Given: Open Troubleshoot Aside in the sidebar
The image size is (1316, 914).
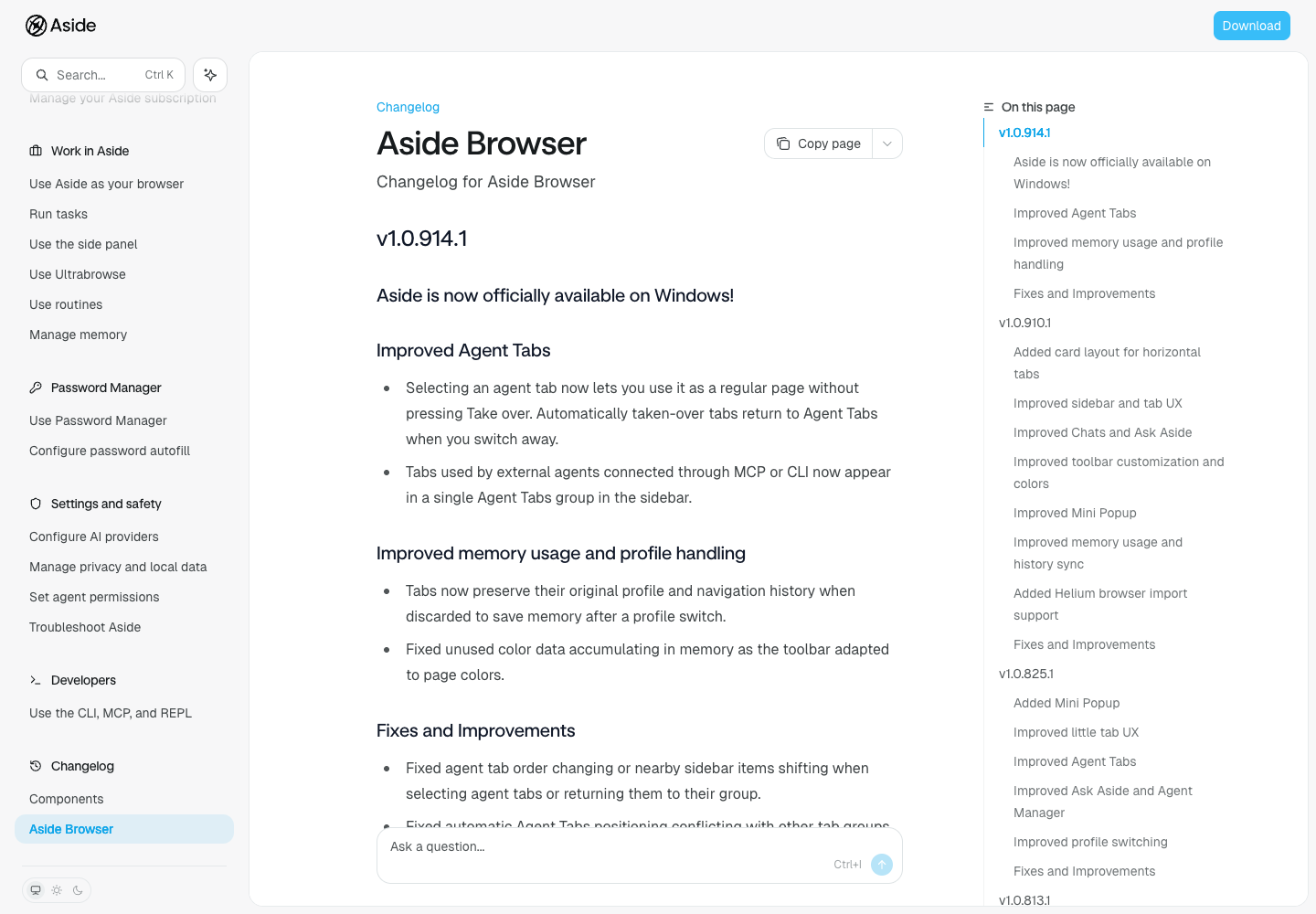Looking at the screenshot, I should [85, 627].
